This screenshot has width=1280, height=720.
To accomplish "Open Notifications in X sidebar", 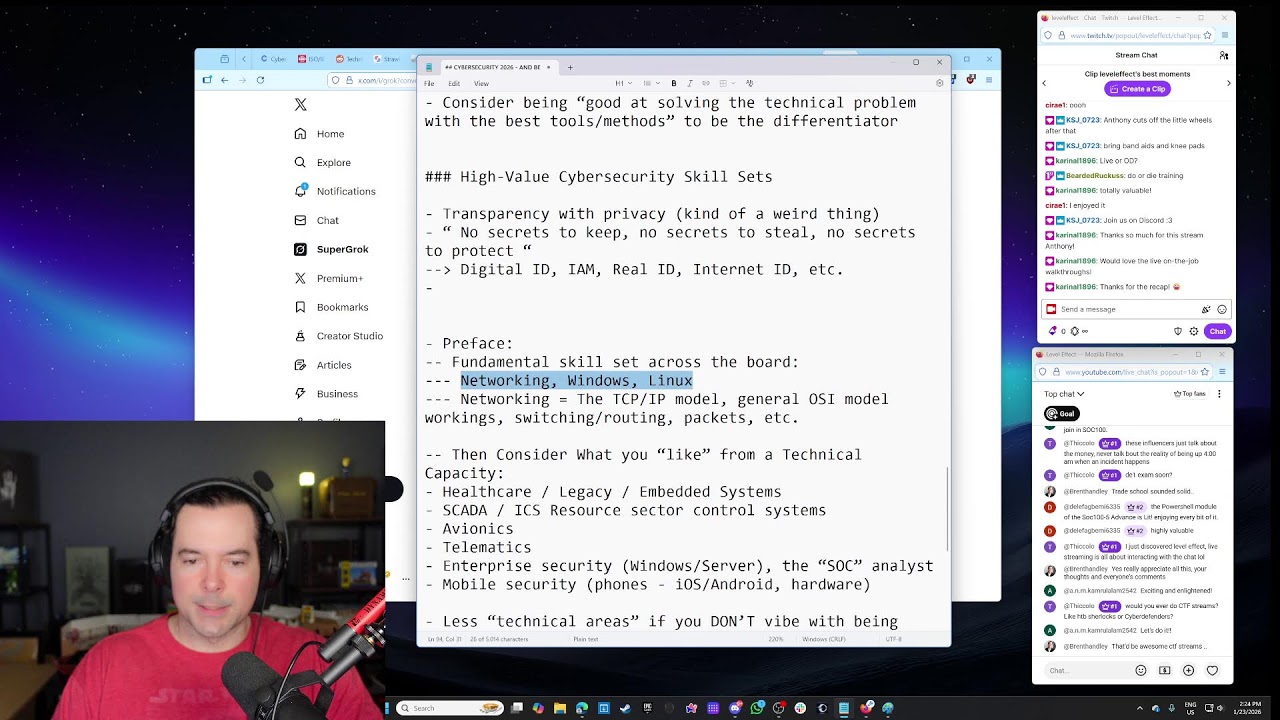I will tap(335, 191).
